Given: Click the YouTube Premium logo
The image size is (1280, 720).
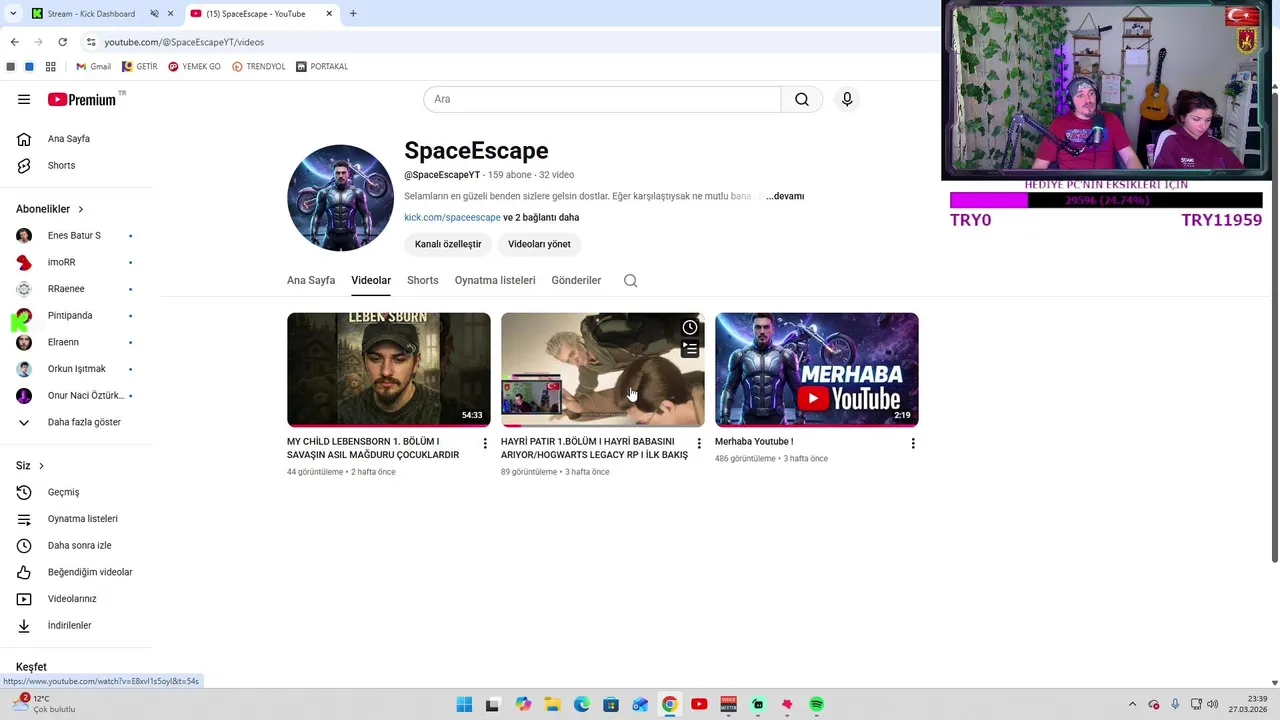Looking at the screenshot, I should [82, 99].
